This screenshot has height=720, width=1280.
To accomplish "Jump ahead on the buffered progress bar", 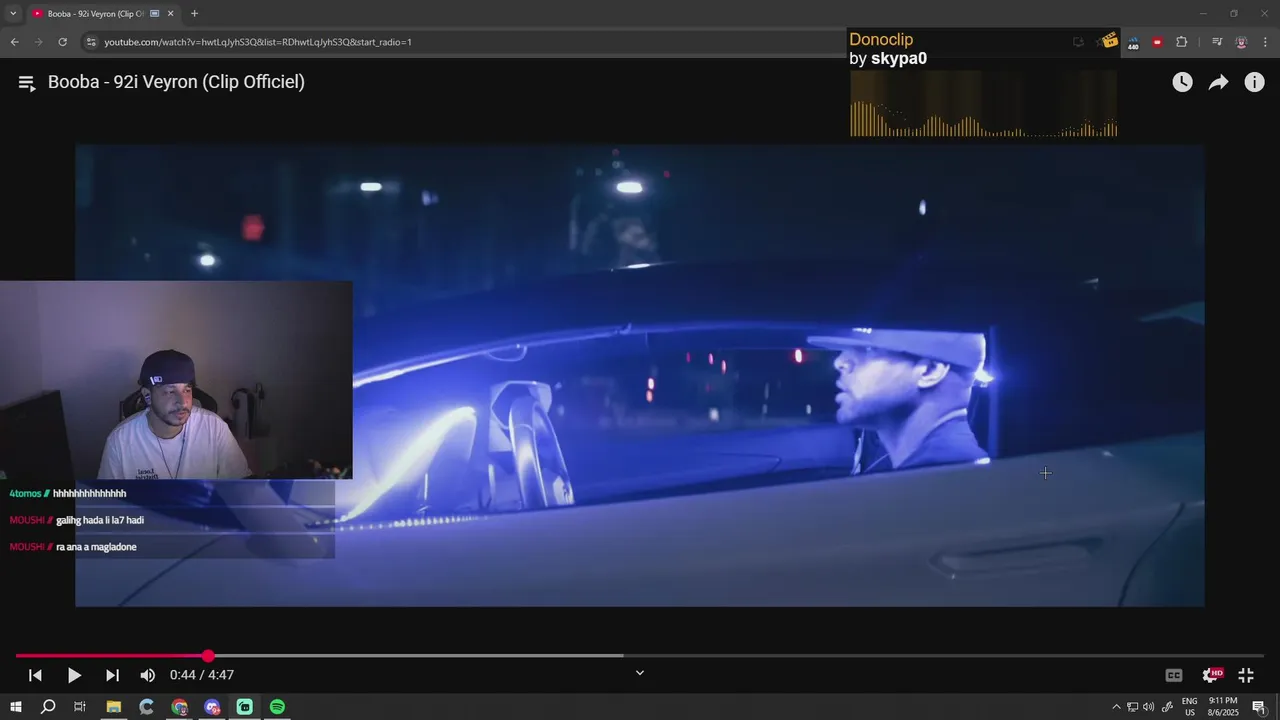I will [x=415, y=656].
